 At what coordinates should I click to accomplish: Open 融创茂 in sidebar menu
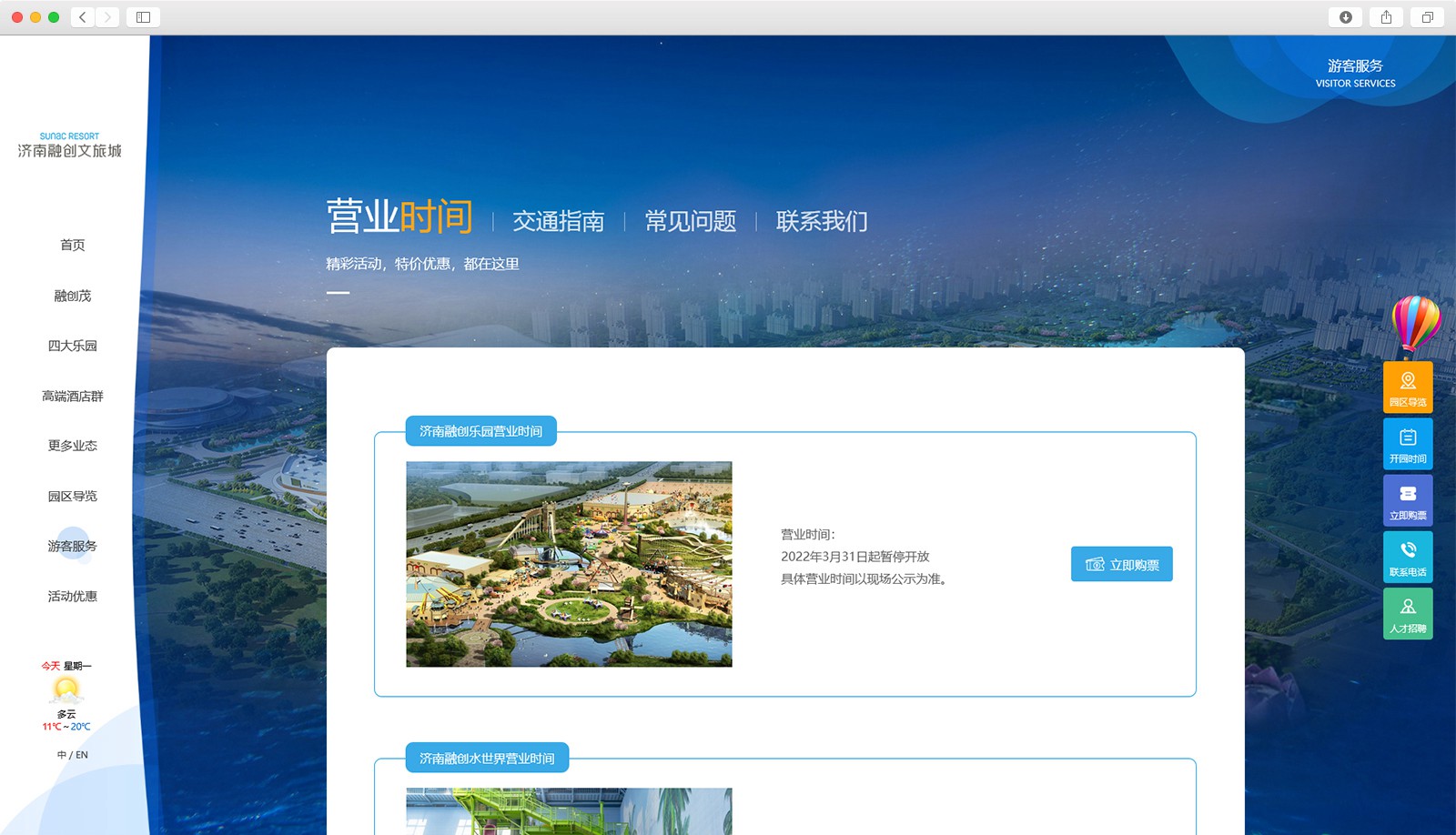73,296
